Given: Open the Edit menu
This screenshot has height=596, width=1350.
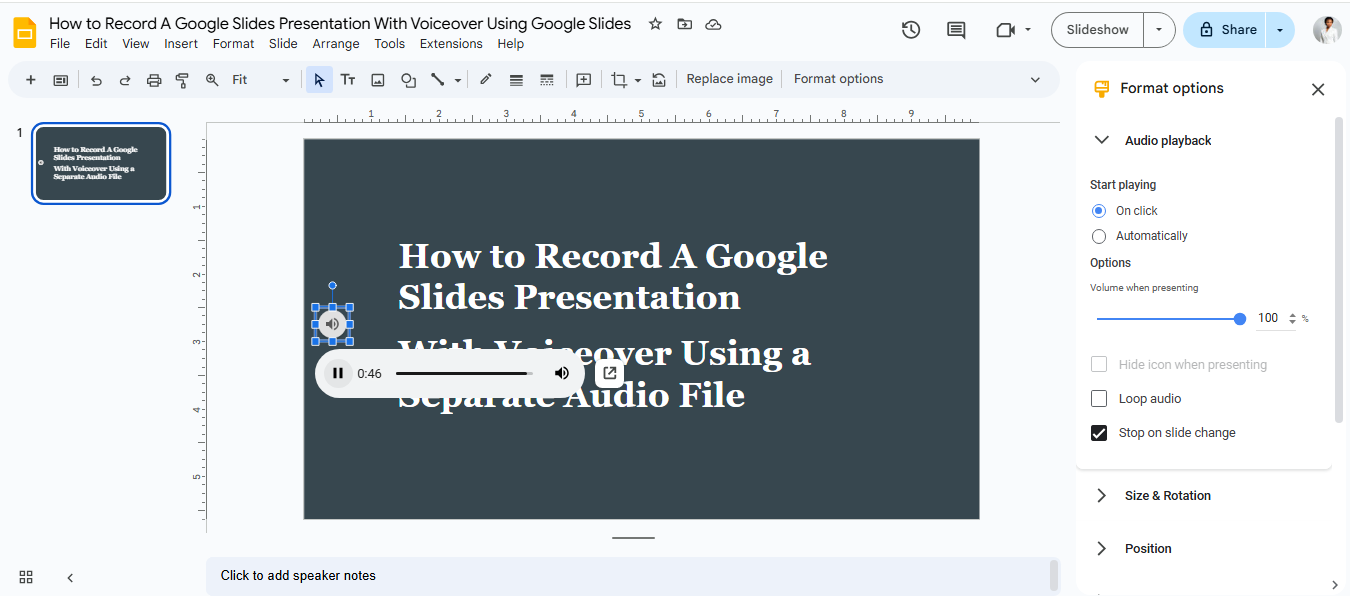Looking at the screenshot, I should 96,44.
